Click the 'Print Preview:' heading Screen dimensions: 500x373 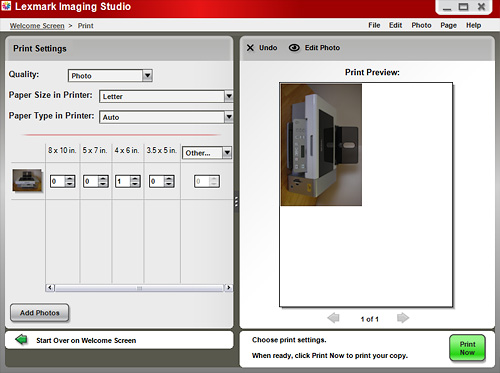coord(372,72)
